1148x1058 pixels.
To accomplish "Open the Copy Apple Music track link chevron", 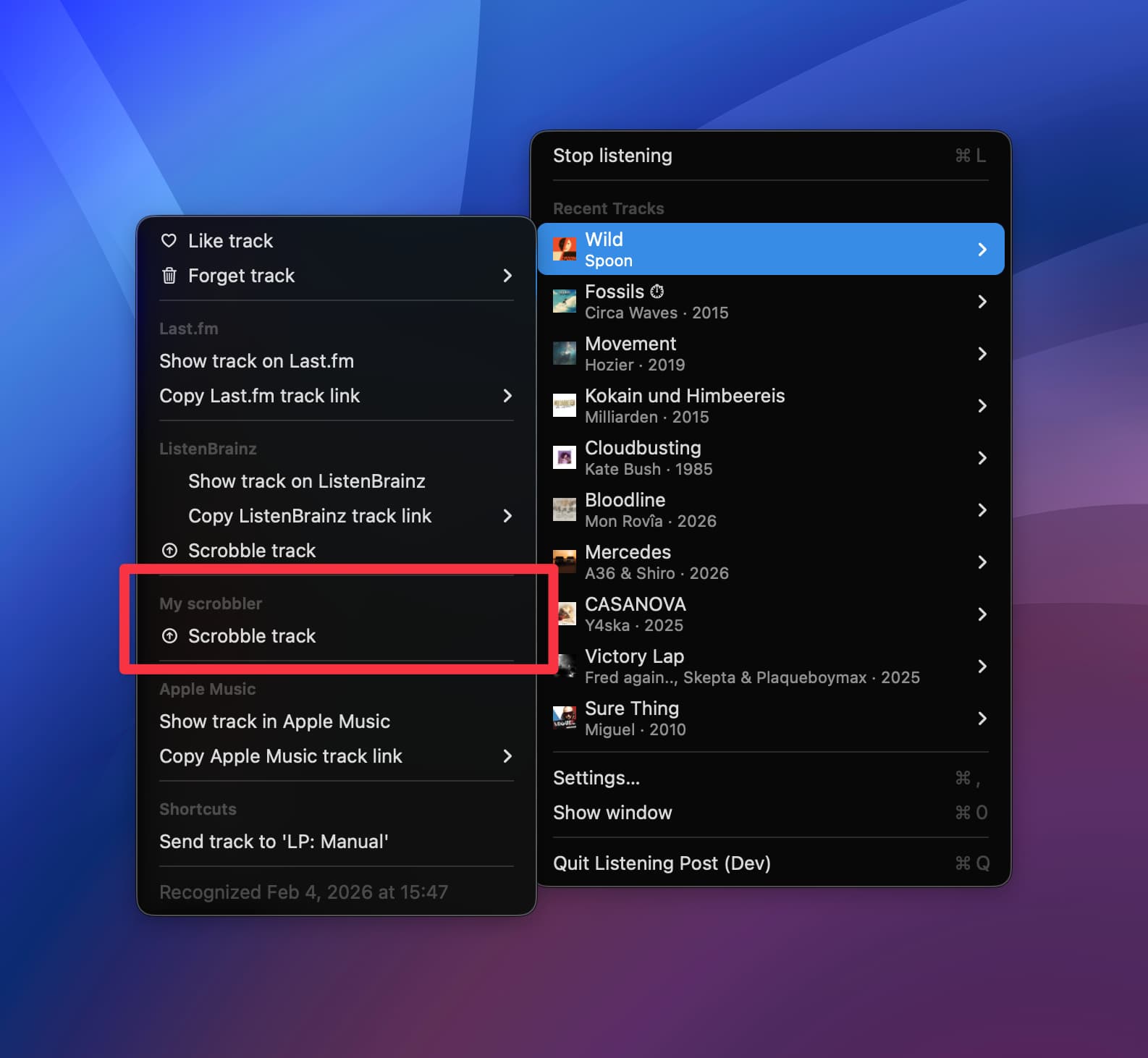I will tap(507, 756).
